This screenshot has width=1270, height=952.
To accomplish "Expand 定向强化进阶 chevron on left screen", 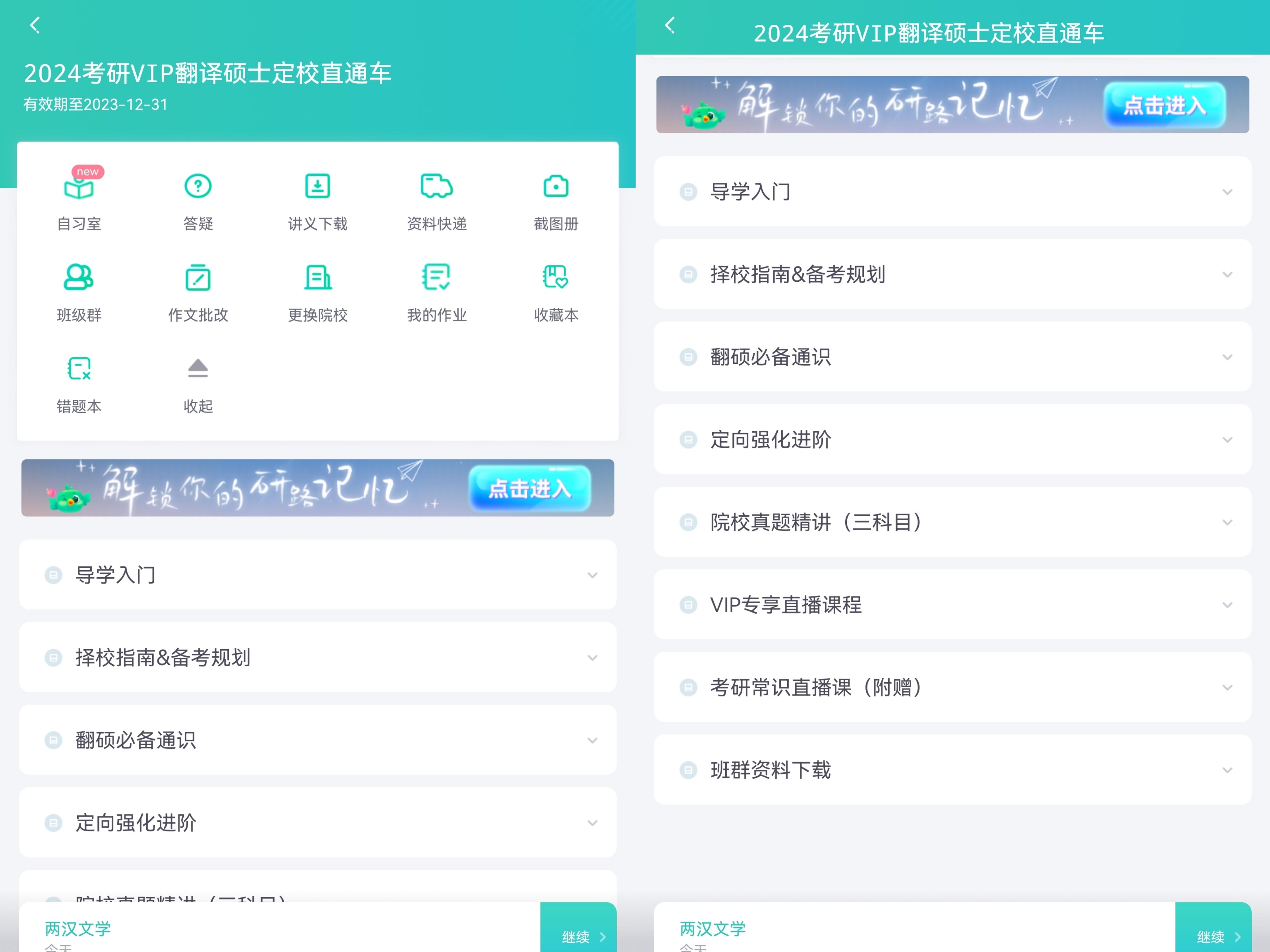I will [593, 823].
